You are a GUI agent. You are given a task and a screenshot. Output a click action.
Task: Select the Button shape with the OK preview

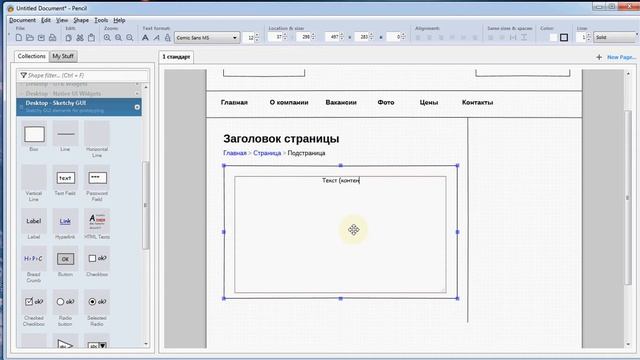[x=65, y=262]
